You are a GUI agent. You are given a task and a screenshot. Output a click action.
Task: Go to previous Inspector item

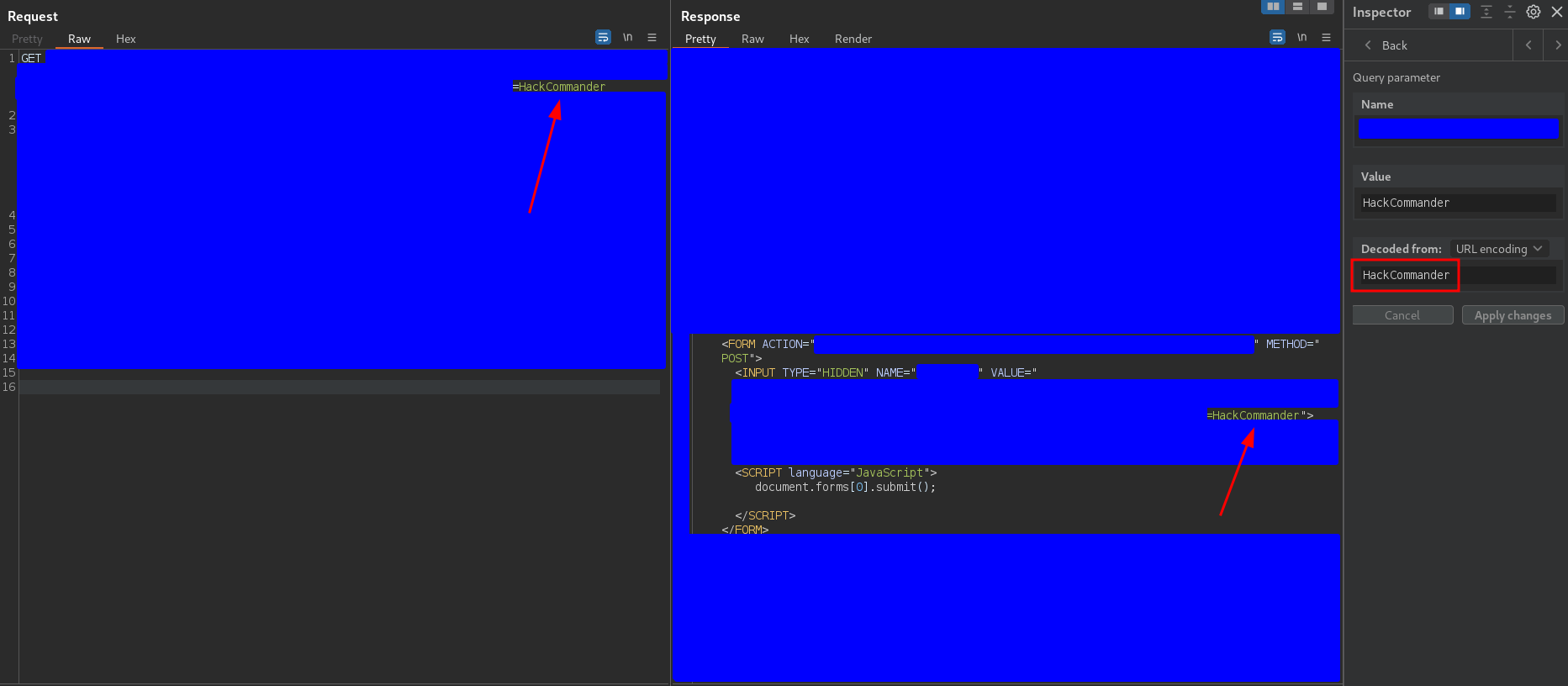[x=1528, y=45]
